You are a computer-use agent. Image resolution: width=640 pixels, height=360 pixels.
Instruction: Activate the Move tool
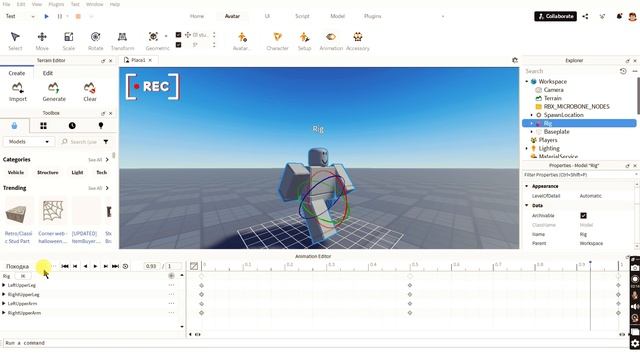(x=42, y=41)
